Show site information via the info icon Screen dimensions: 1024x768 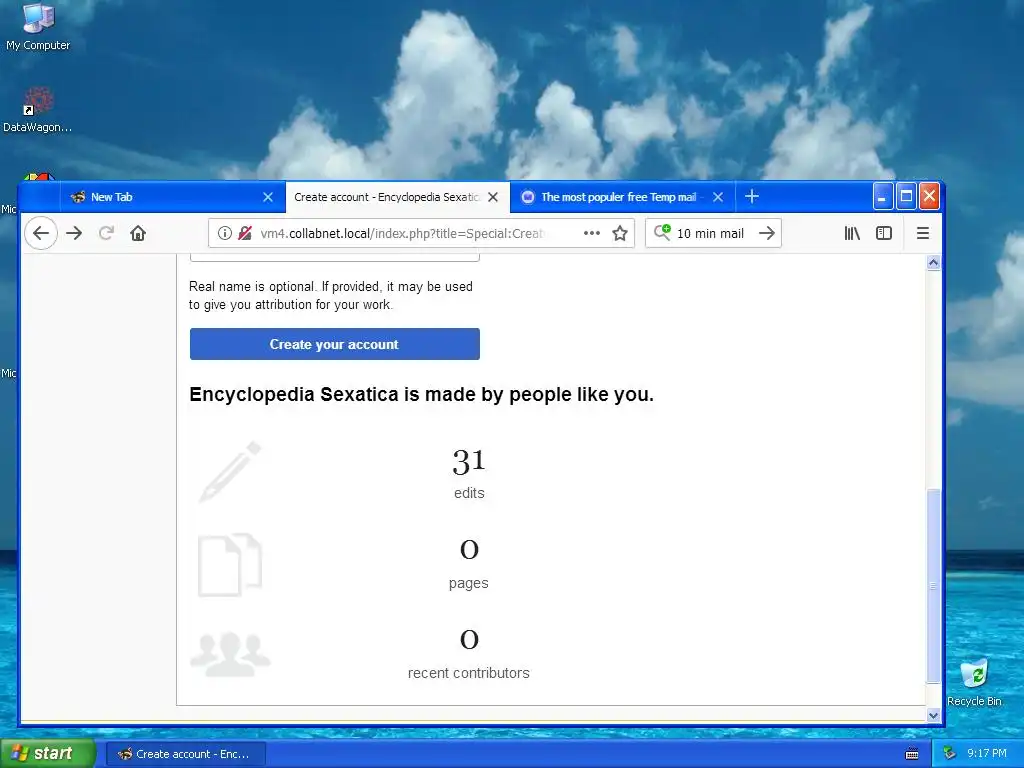225,233
